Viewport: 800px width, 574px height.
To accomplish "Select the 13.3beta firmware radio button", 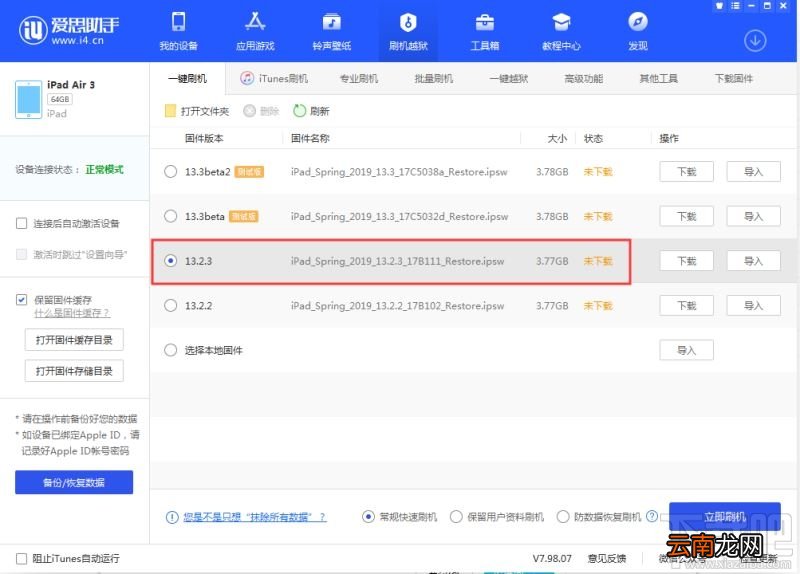I will [170, 216].
